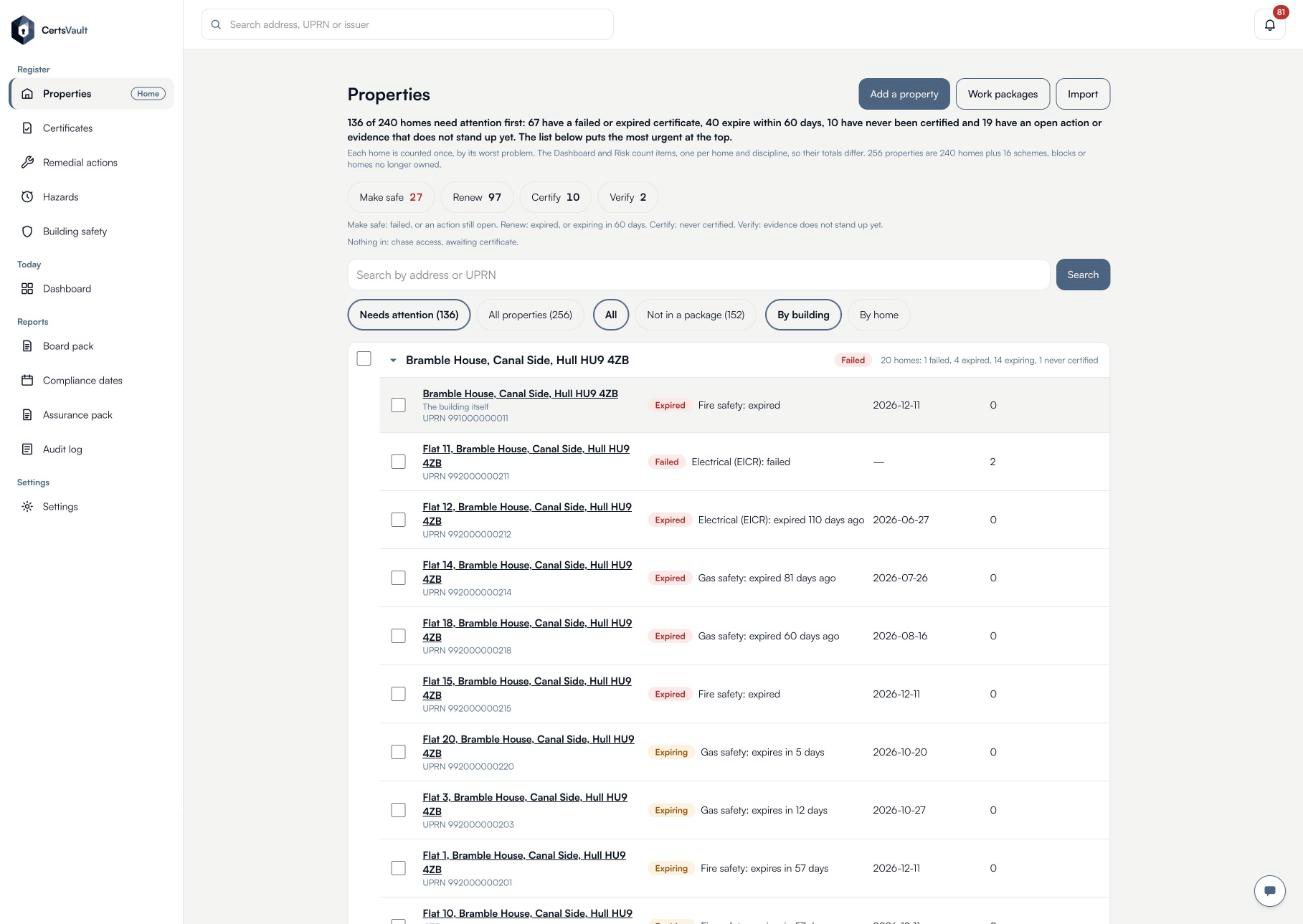Screen dimensions: 1303x924
Task: Tick checkbox for Flat 11 row
Action: point(398,462)
